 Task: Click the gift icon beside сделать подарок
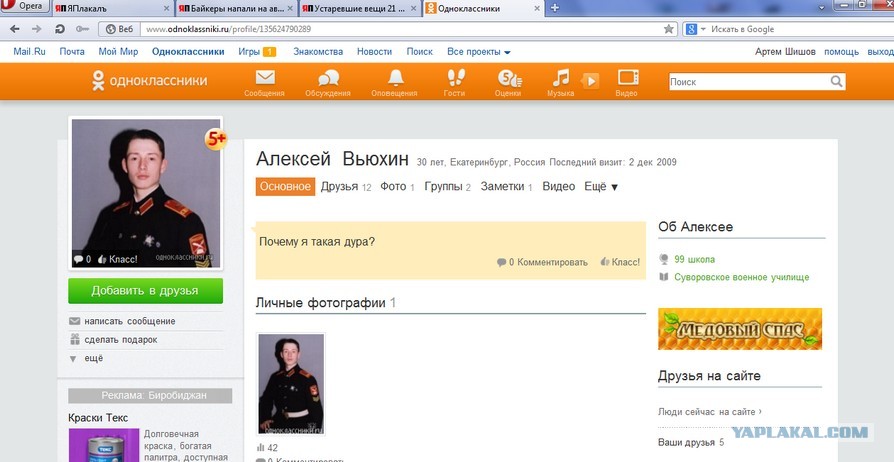(x=74, y=339)
